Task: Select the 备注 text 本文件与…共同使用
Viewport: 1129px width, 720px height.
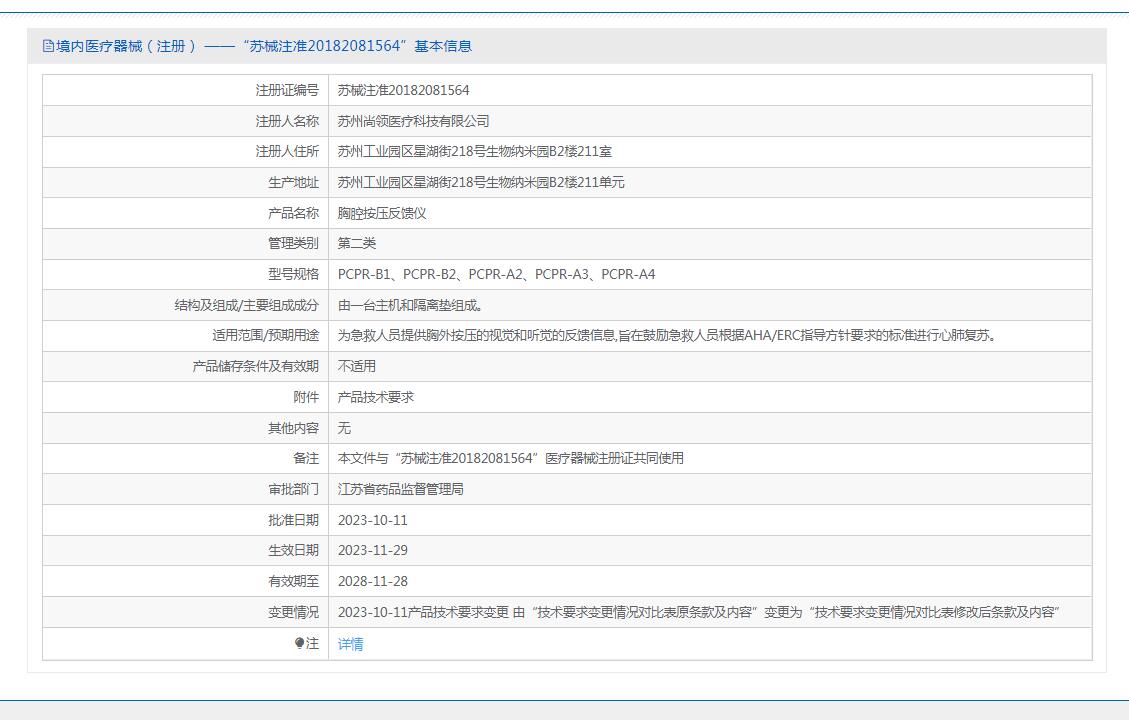Action: coord(510,459)
